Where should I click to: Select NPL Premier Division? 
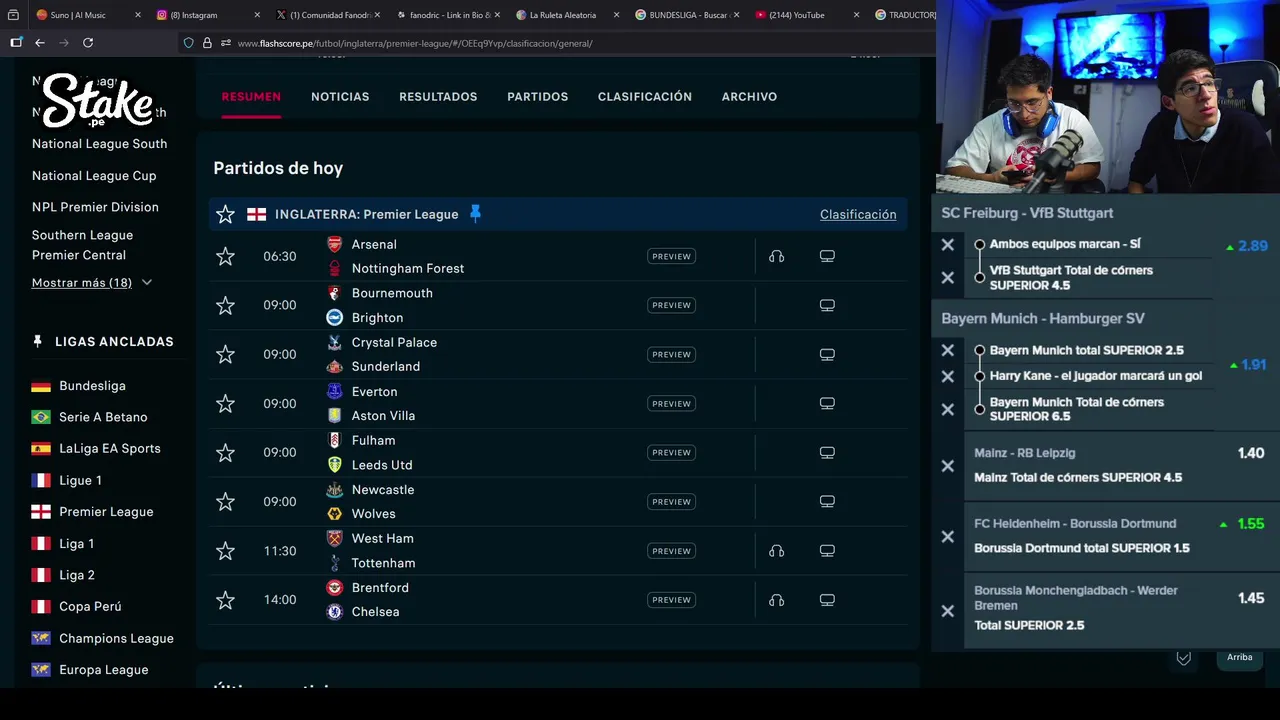[x=95, y=207]
